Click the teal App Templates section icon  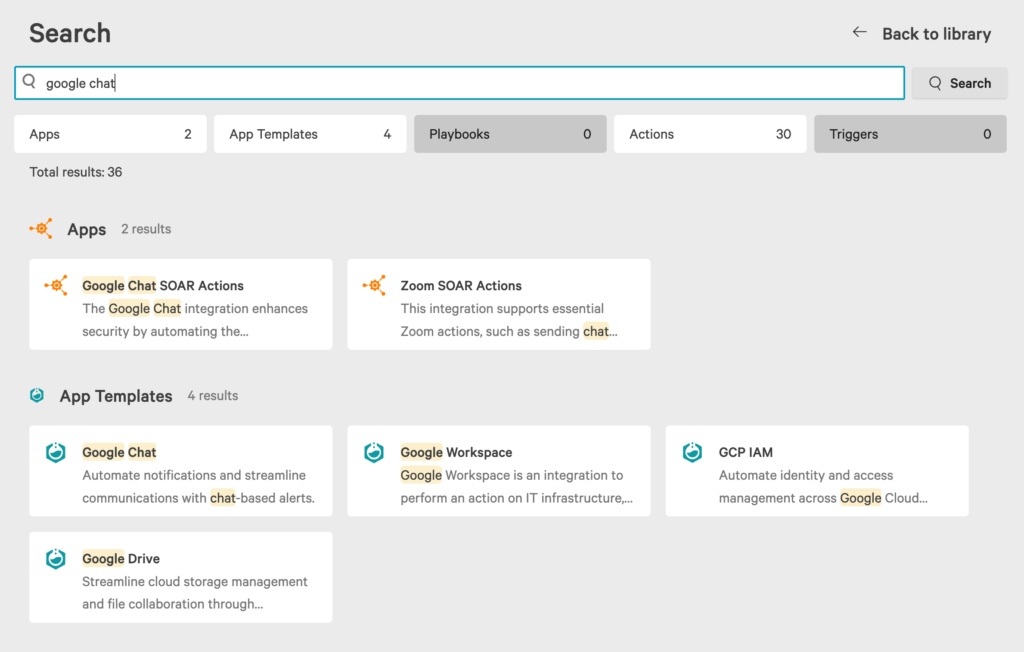click(x=37, y=395)
